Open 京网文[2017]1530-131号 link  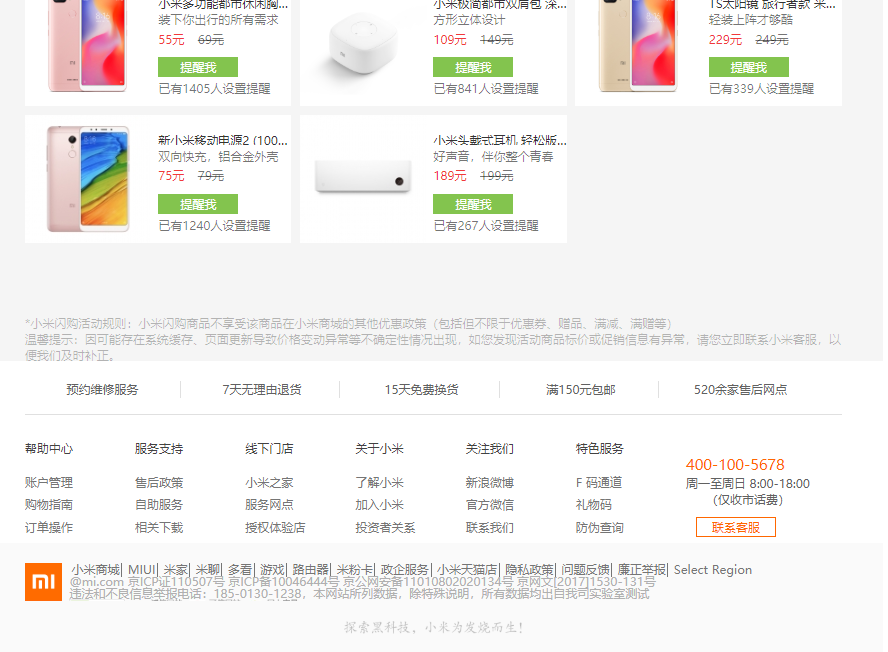pos(586,582)
